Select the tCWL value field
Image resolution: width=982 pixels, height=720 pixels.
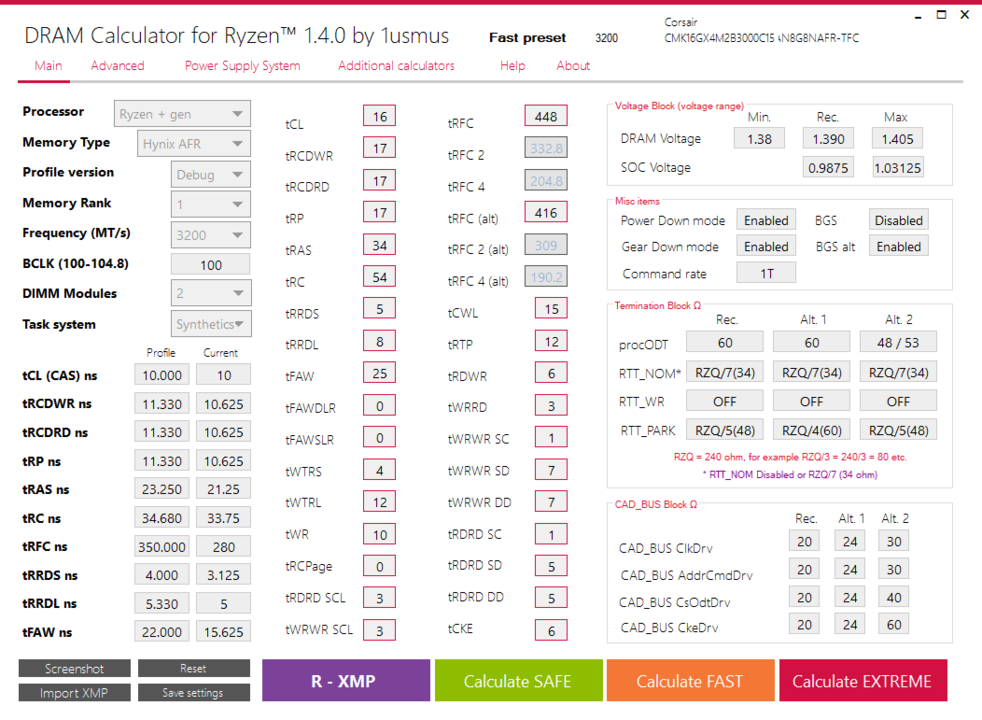point(551,309)
